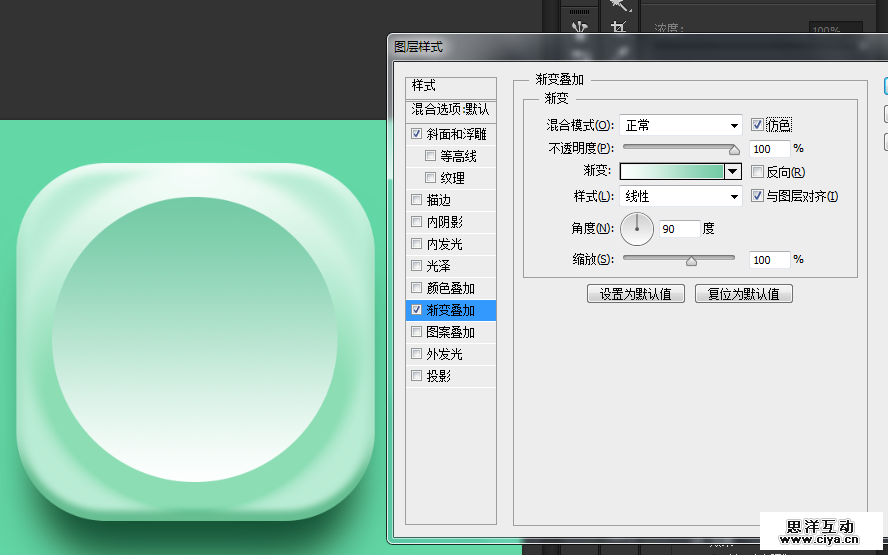Click the 缩放 scale slider handle
The width and height of the screenshot is (888, 555).
pyautogui.click(x=691, y=261)
